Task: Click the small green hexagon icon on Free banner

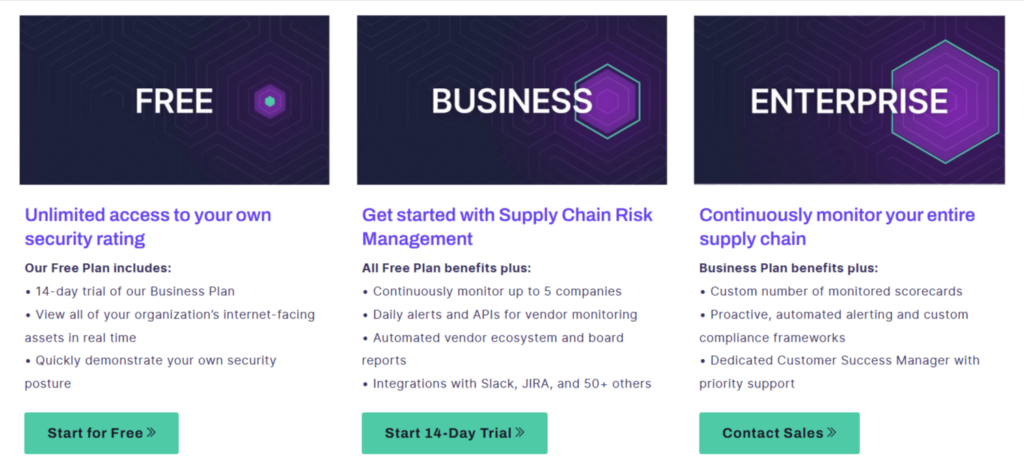Action: tap(270, 101)
